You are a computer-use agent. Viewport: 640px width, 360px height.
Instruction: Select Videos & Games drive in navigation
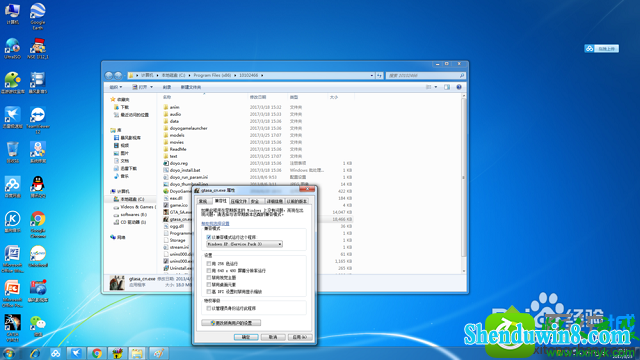135,207
